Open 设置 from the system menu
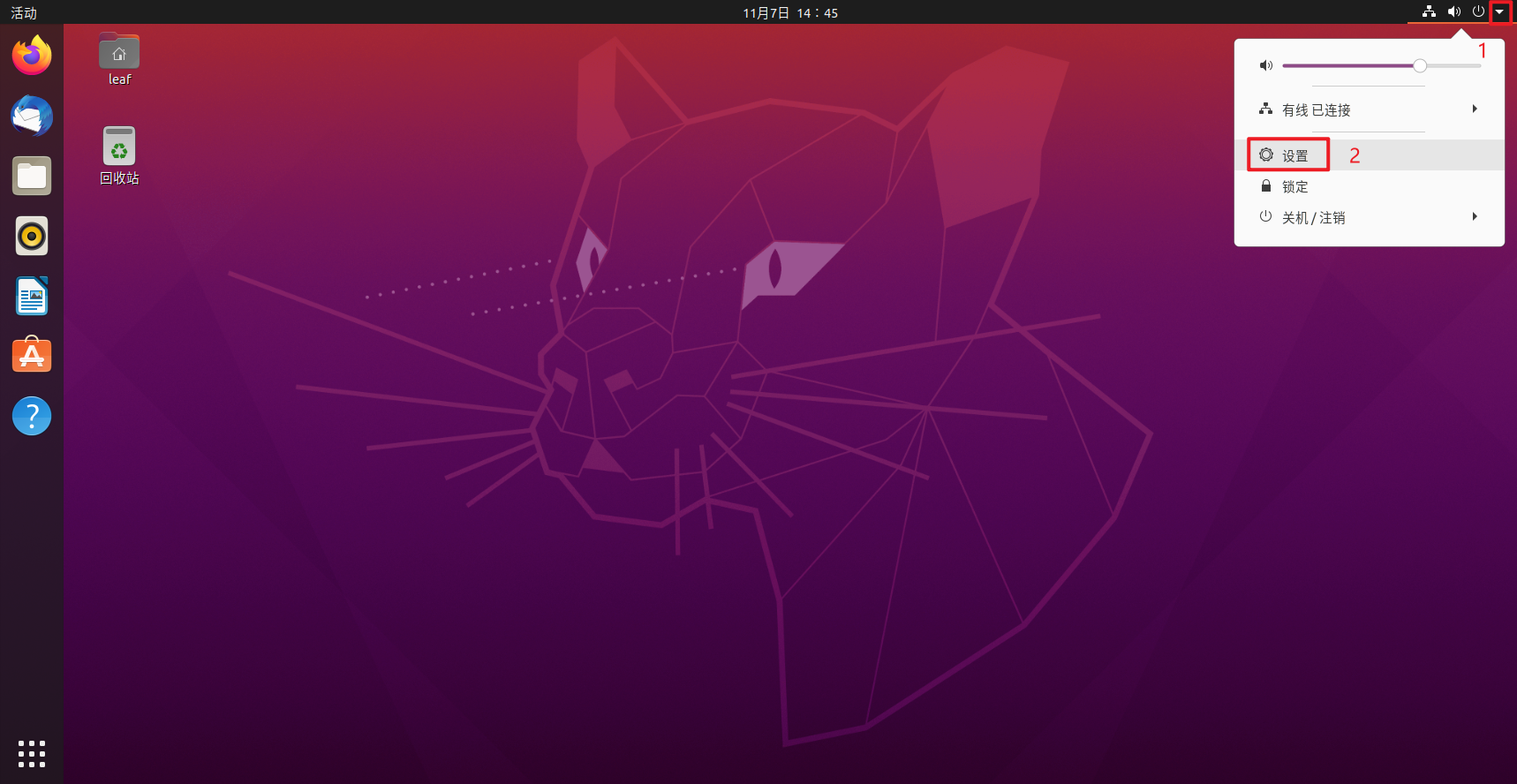1517x784 pixels. point(1369,155)
